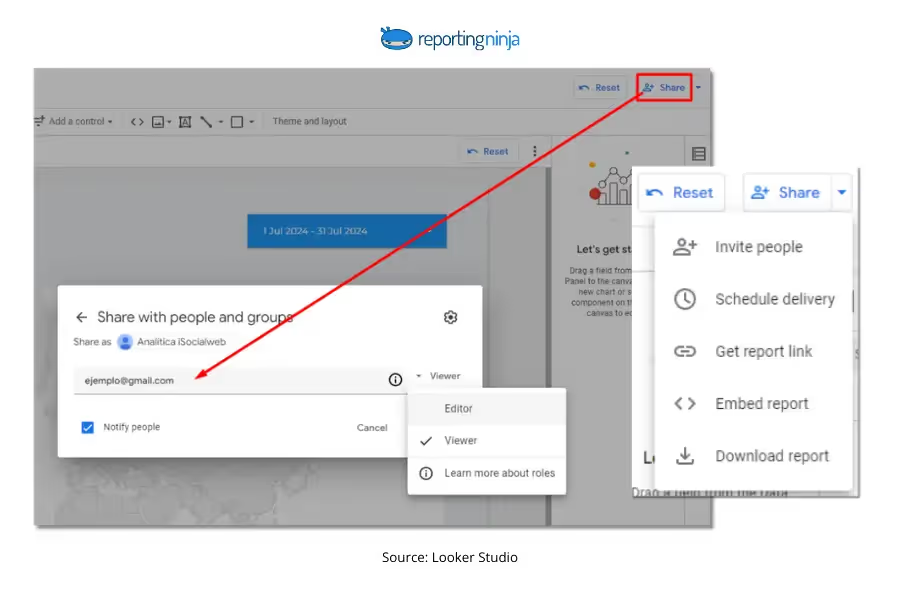Open Theme and layout

(x=309, y=121)
